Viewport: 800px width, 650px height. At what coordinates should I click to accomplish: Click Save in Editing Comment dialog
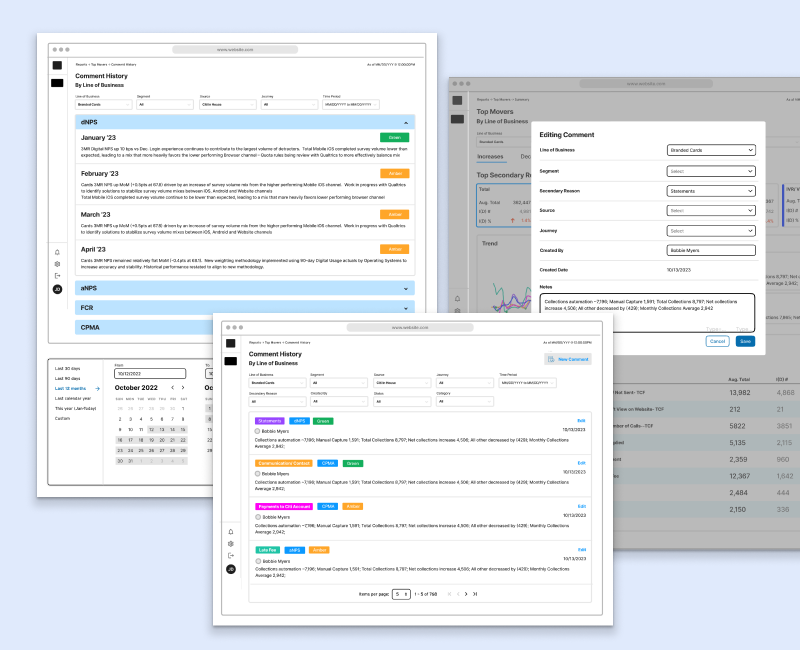point(745,341)
